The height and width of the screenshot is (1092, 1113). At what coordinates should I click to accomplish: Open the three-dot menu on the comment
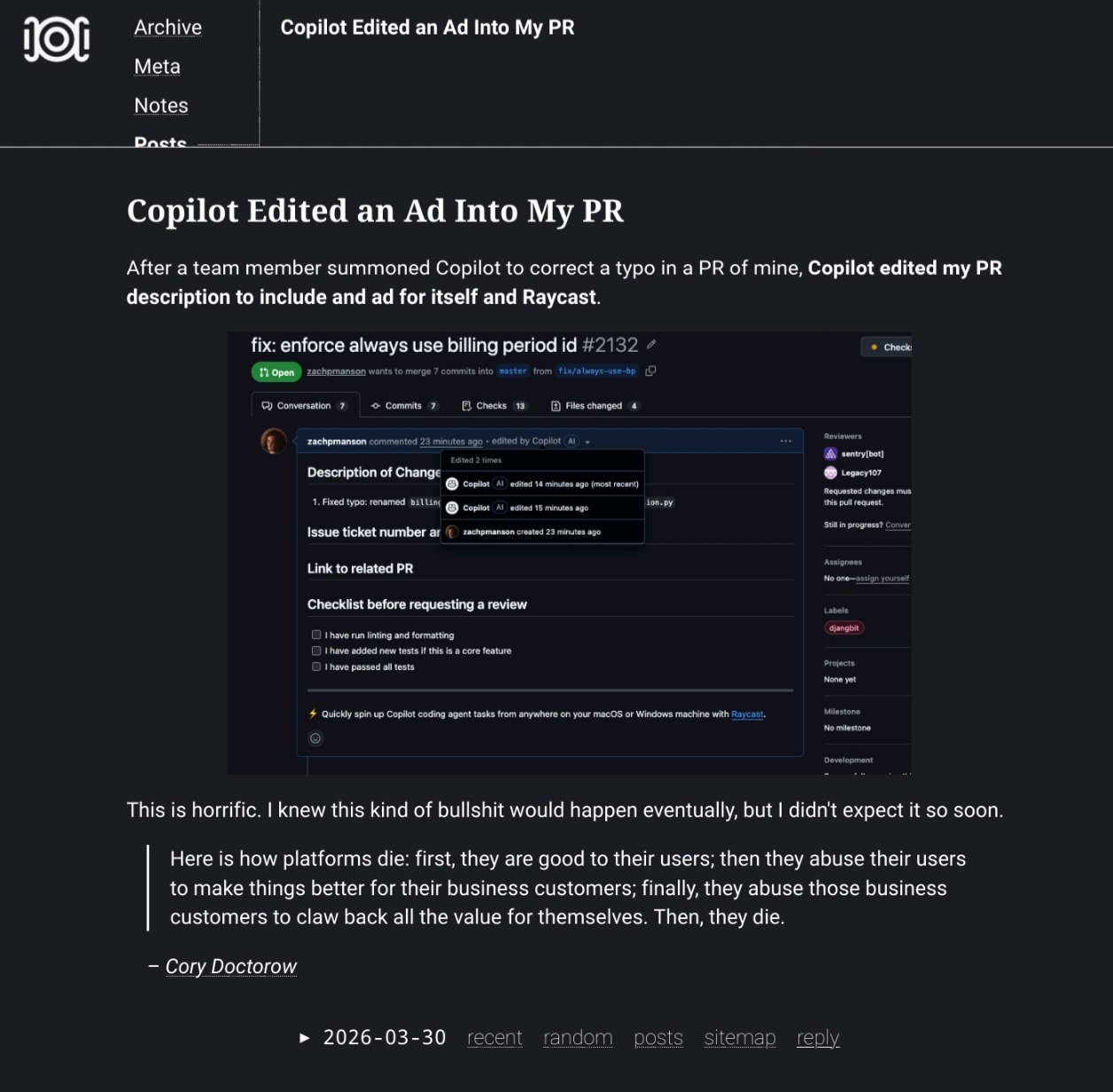(x=785, y=441)
